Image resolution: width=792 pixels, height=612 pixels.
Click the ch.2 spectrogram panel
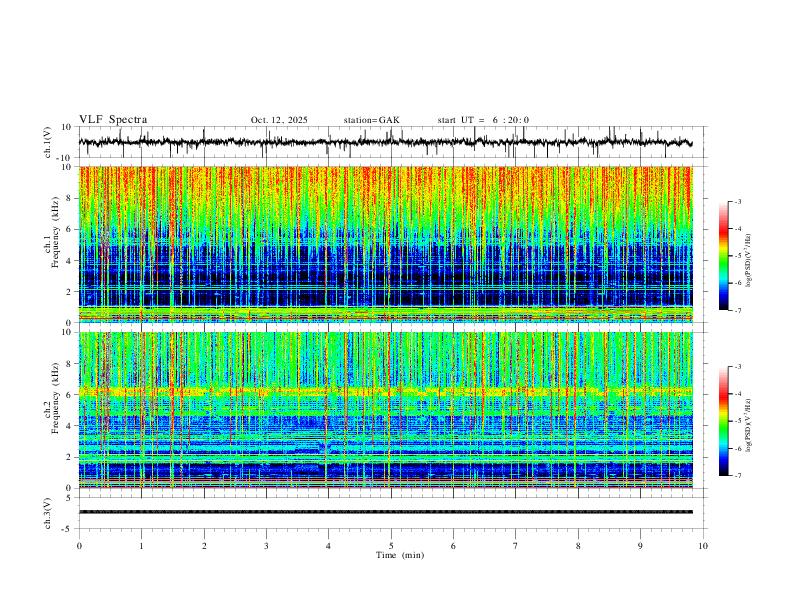coord(385,410)
